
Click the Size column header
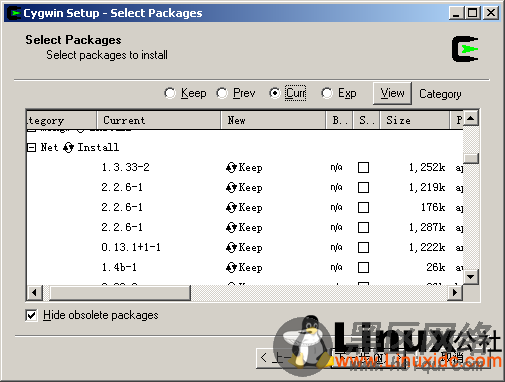click(415, 120)
